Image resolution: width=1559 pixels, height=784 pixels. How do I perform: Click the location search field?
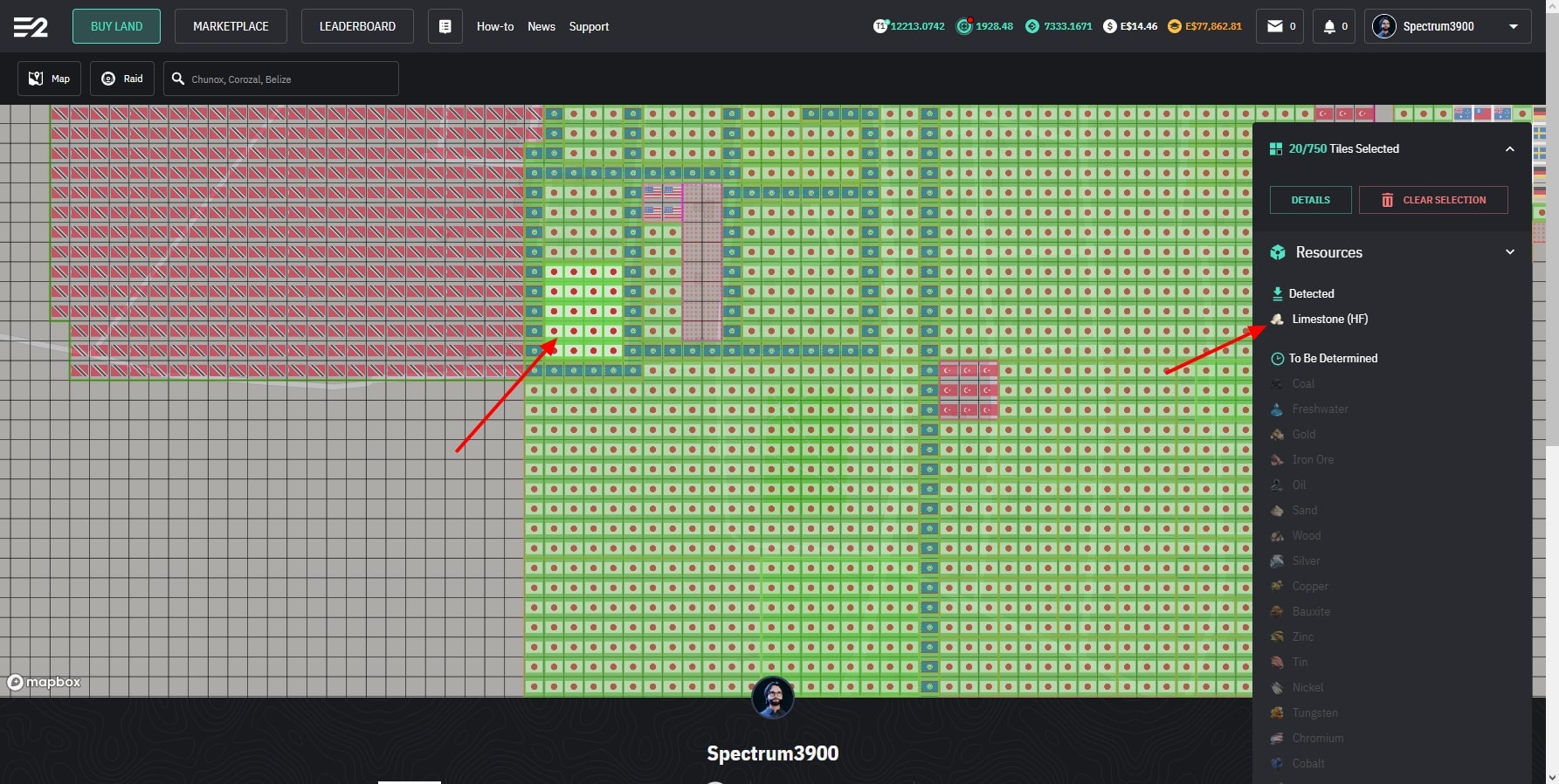pos(288,79)
